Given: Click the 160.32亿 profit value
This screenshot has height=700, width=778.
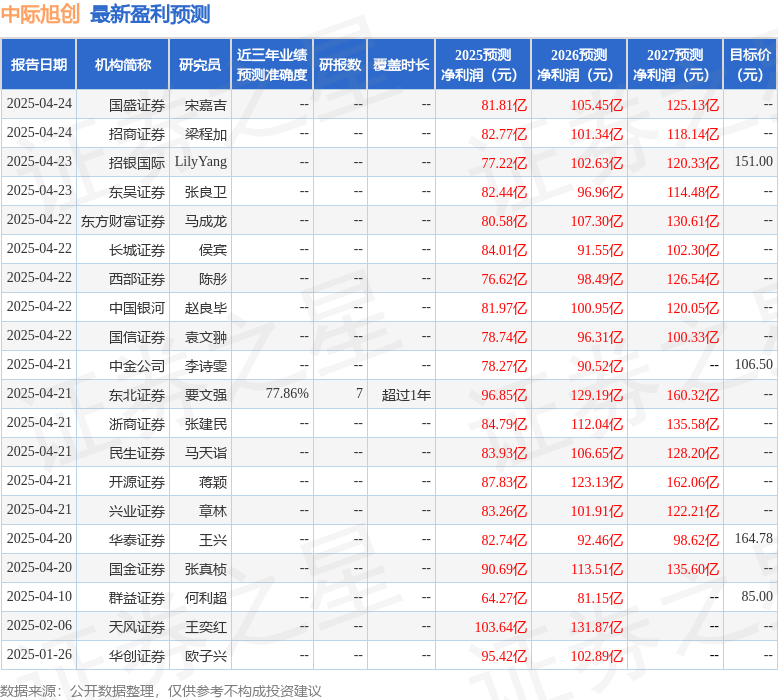Looking at the screenshot, I should pos(693,395).
